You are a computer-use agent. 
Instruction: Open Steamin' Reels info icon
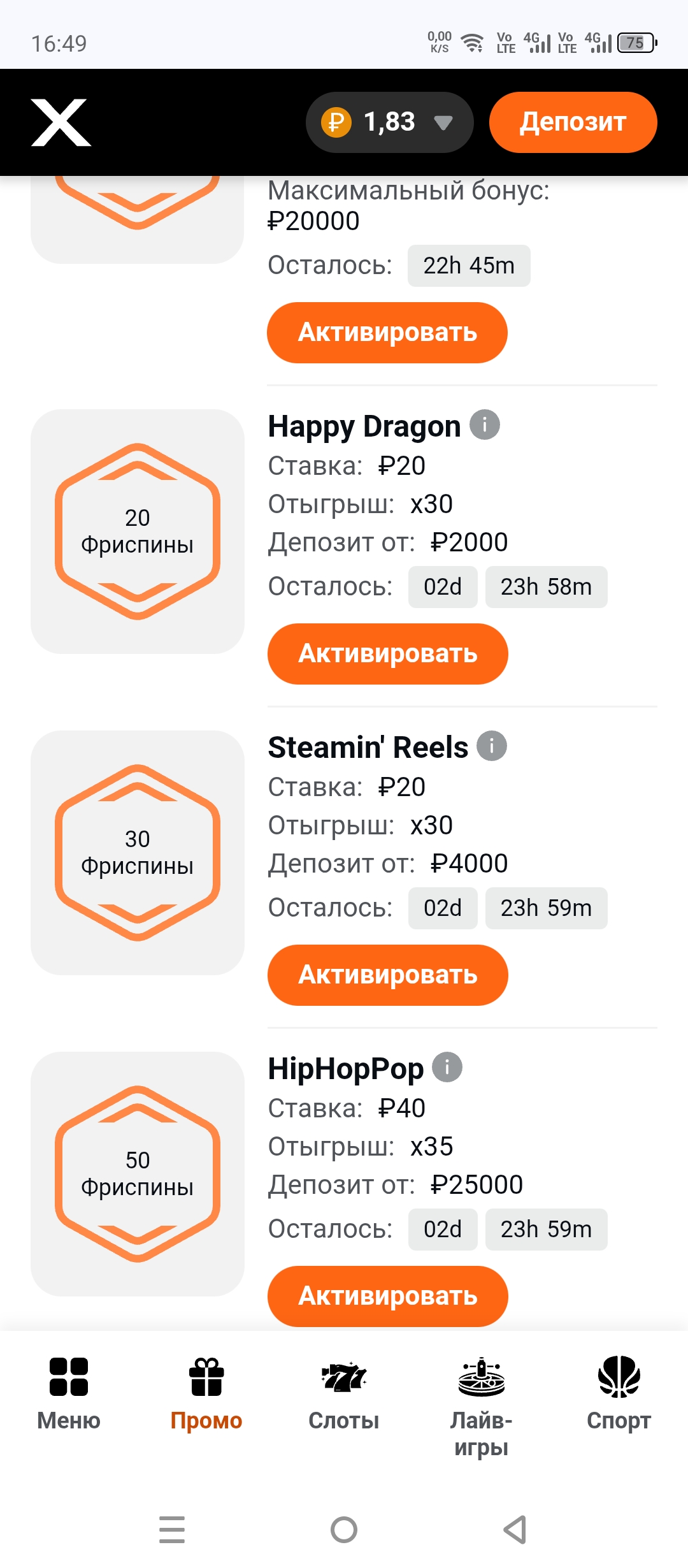click(492, 746)
